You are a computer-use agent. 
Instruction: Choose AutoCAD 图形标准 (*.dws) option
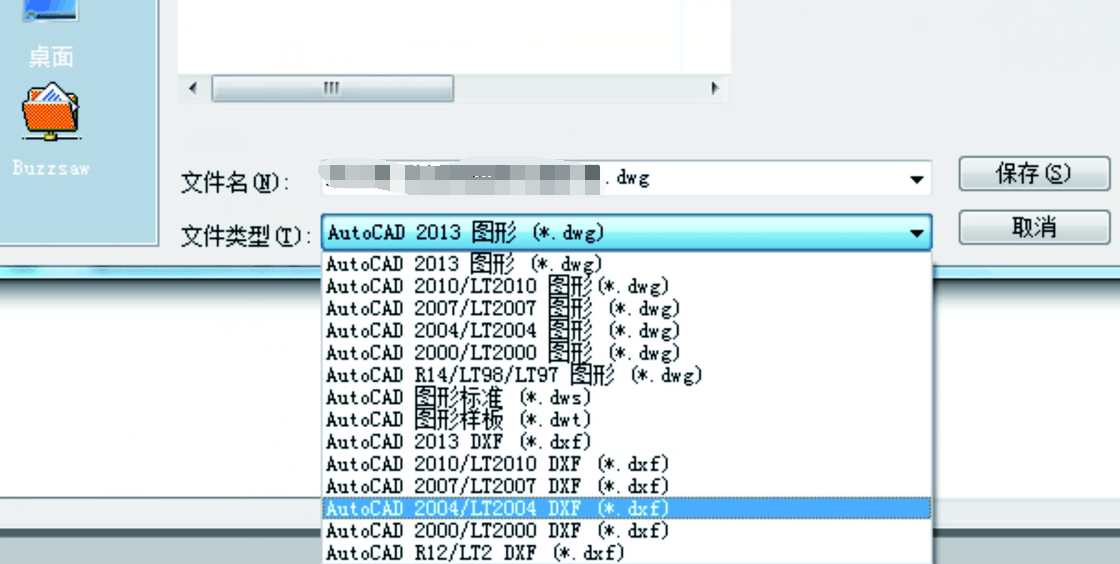pos(627,397)
